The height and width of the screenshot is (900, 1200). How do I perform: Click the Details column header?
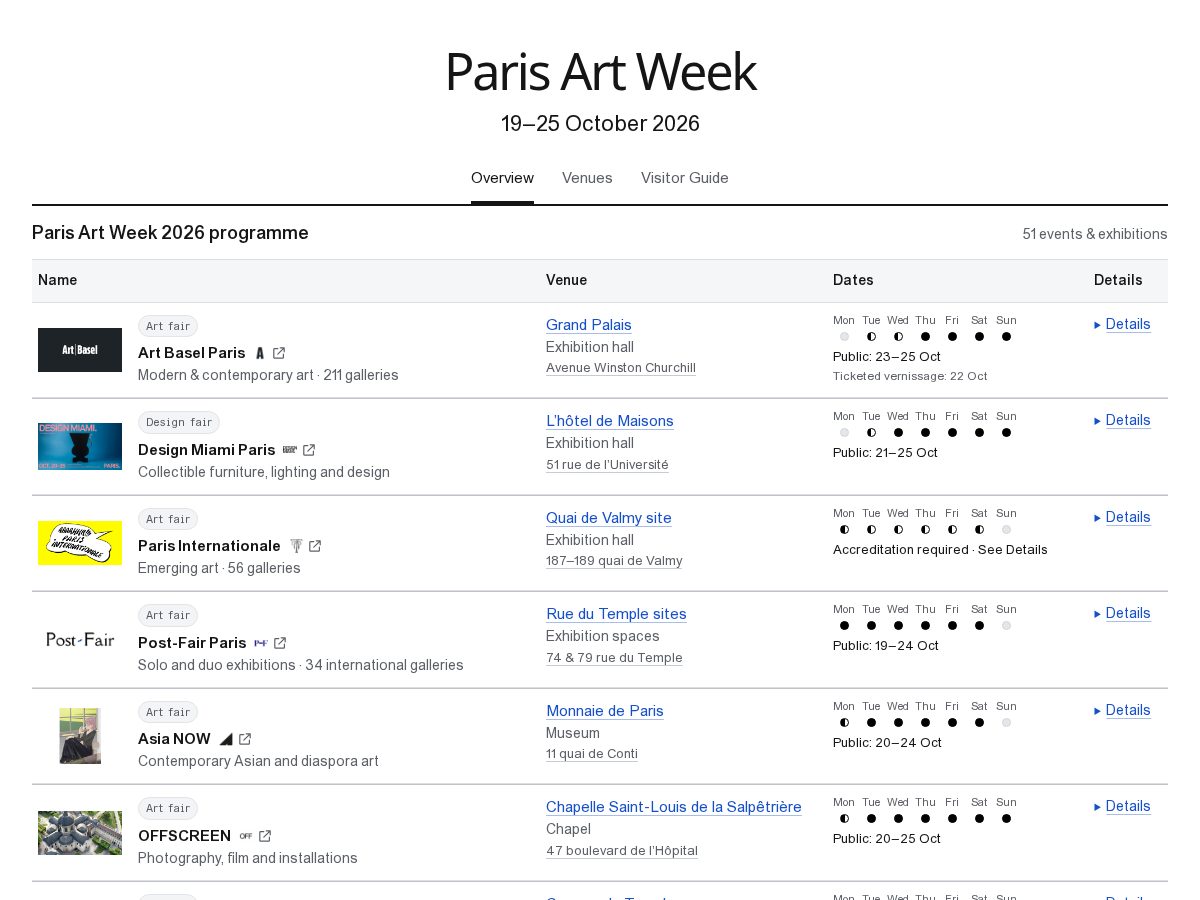pyautogui.click(x=1118, y=280)
